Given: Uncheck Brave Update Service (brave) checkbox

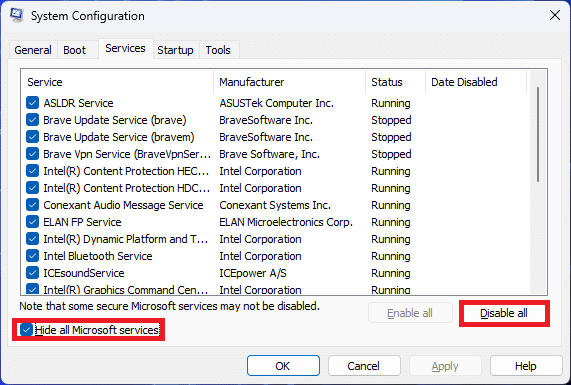Looking at the screenshot, I should [32, 120].
